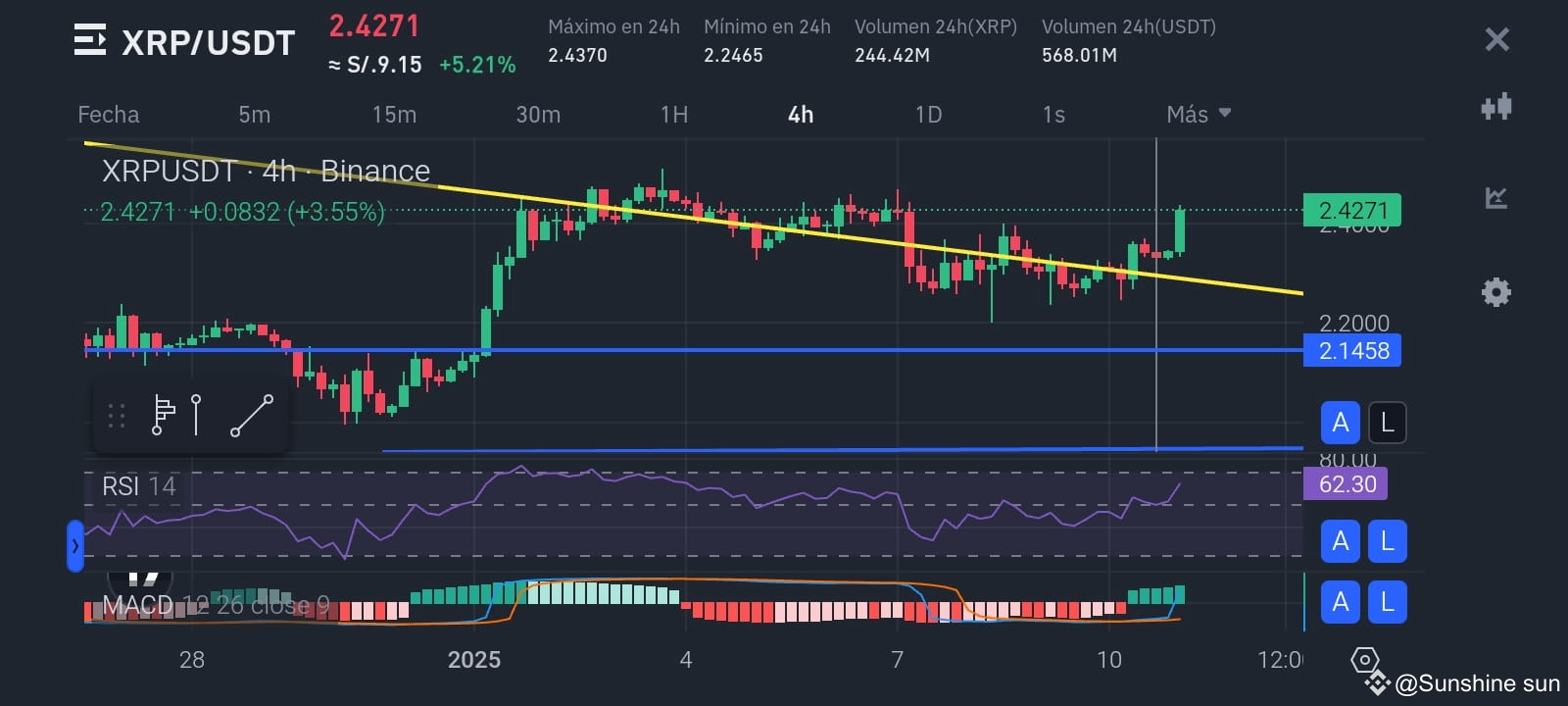This screenshot has width=1568, height=706.
Task: Switch to the 30m timeframe
Action: click(x=538, y=115)
